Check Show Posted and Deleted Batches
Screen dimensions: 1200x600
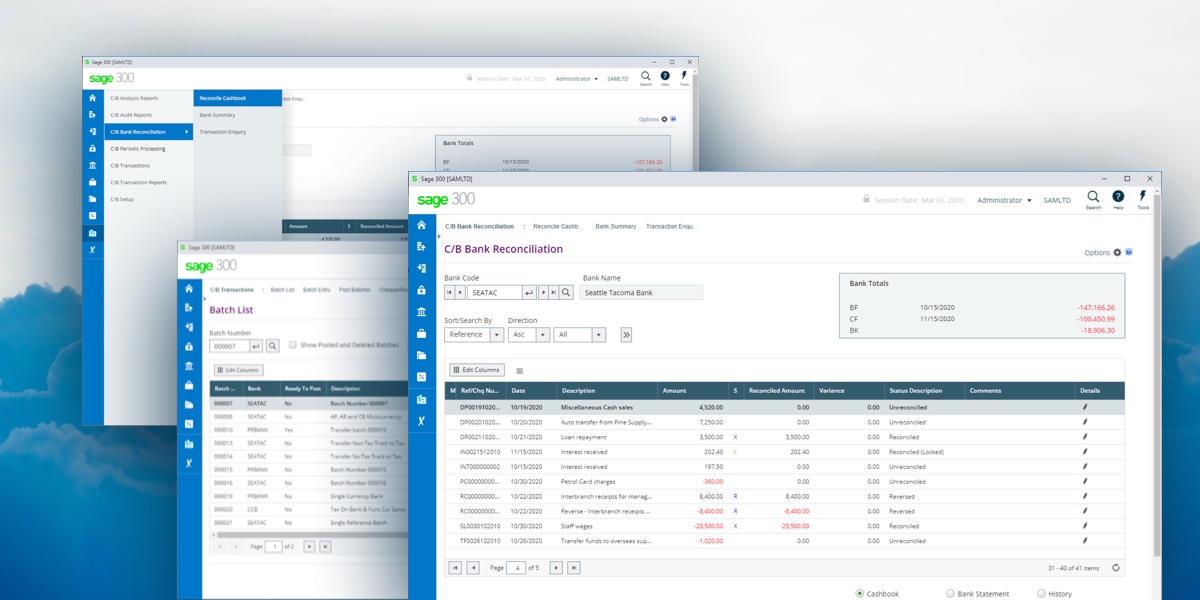[293, 345]
